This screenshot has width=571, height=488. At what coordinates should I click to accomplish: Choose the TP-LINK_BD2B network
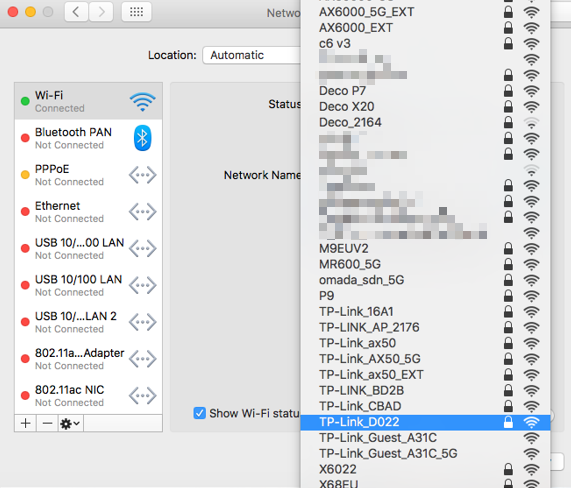(425, 390)
